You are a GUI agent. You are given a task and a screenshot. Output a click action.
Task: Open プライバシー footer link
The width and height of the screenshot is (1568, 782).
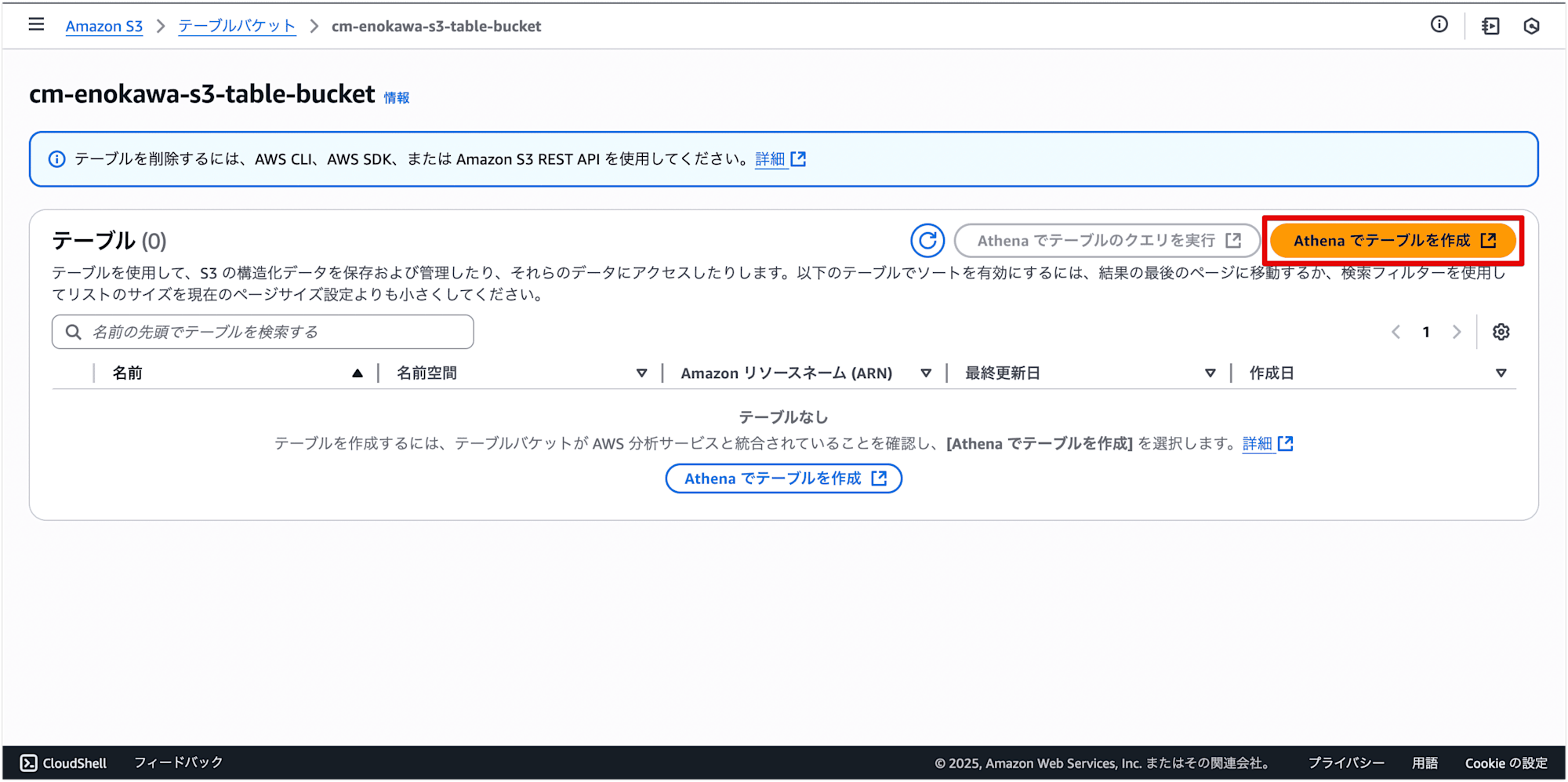1346,763
